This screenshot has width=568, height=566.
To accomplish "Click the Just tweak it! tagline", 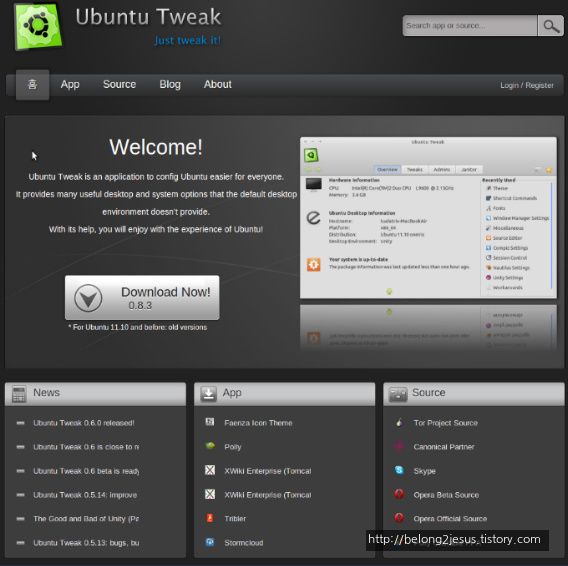I will [187, 40].
